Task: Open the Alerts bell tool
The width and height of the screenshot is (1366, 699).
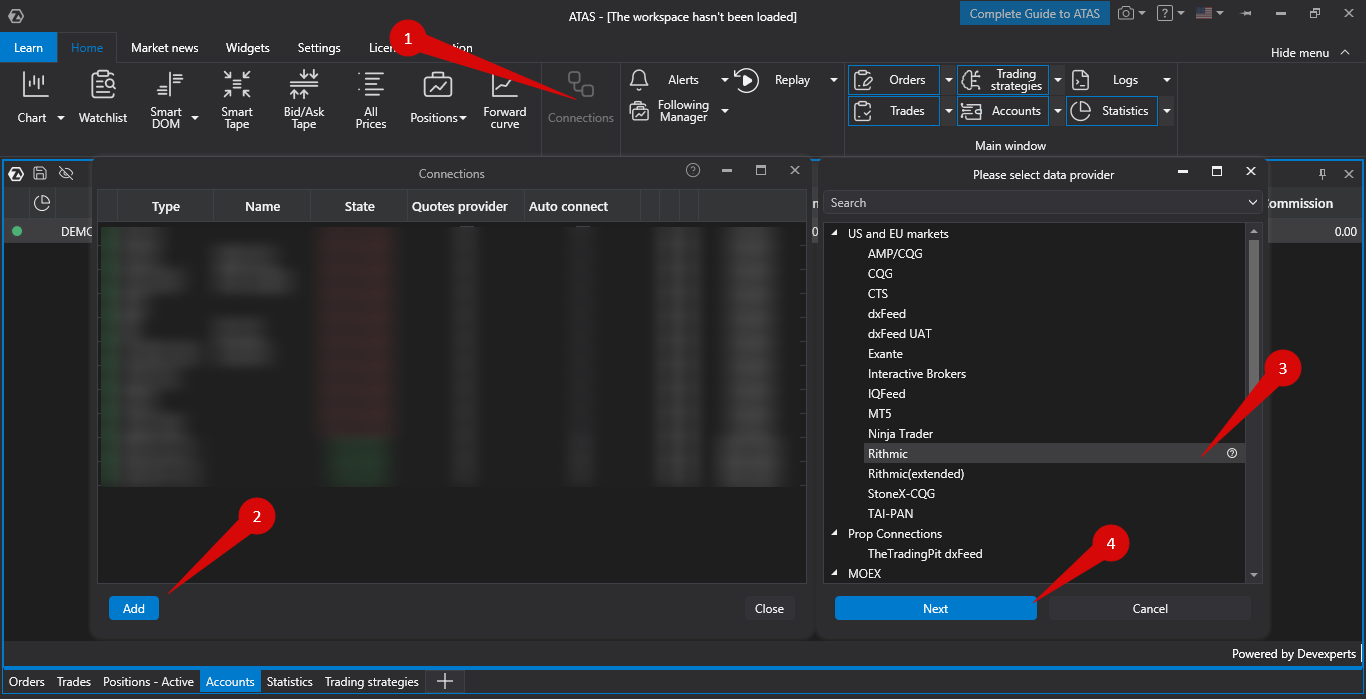Action: pos(666,80)
